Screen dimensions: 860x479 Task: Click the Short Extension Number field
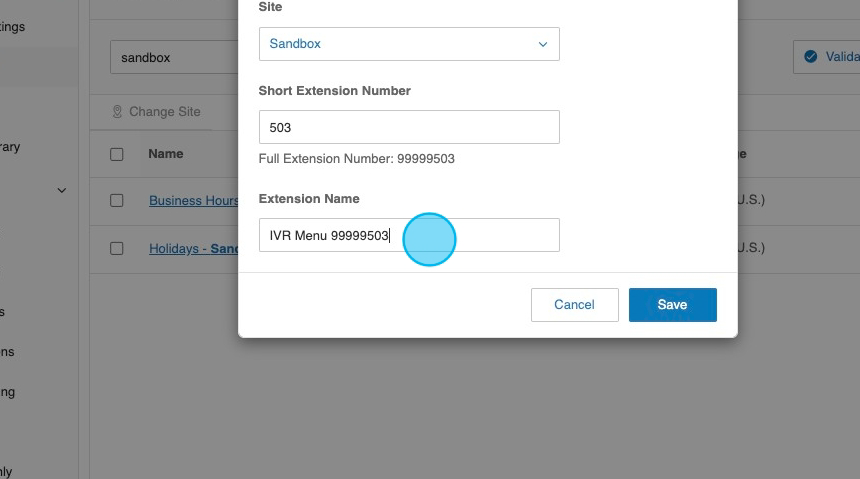coord(408,127)
